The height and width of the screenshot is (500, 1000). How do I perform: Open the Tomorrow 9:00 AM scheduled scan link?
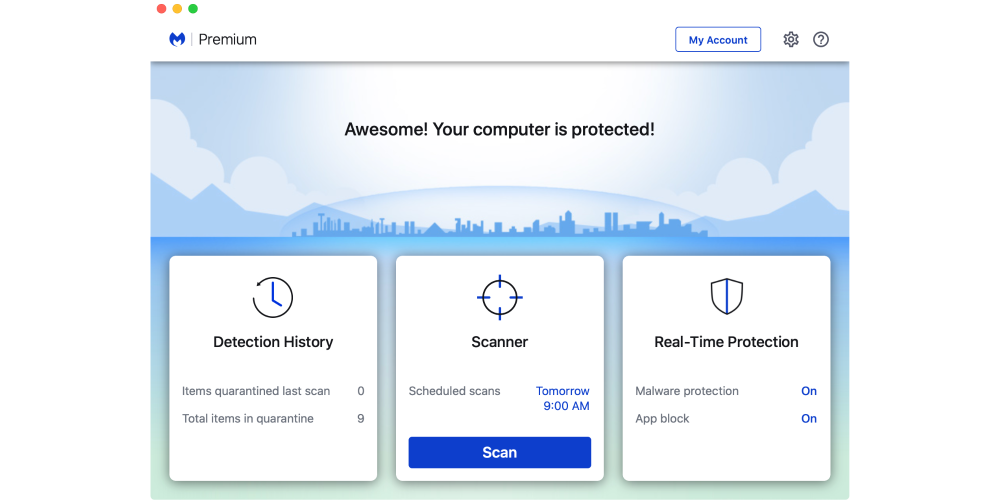pos(563,399)
